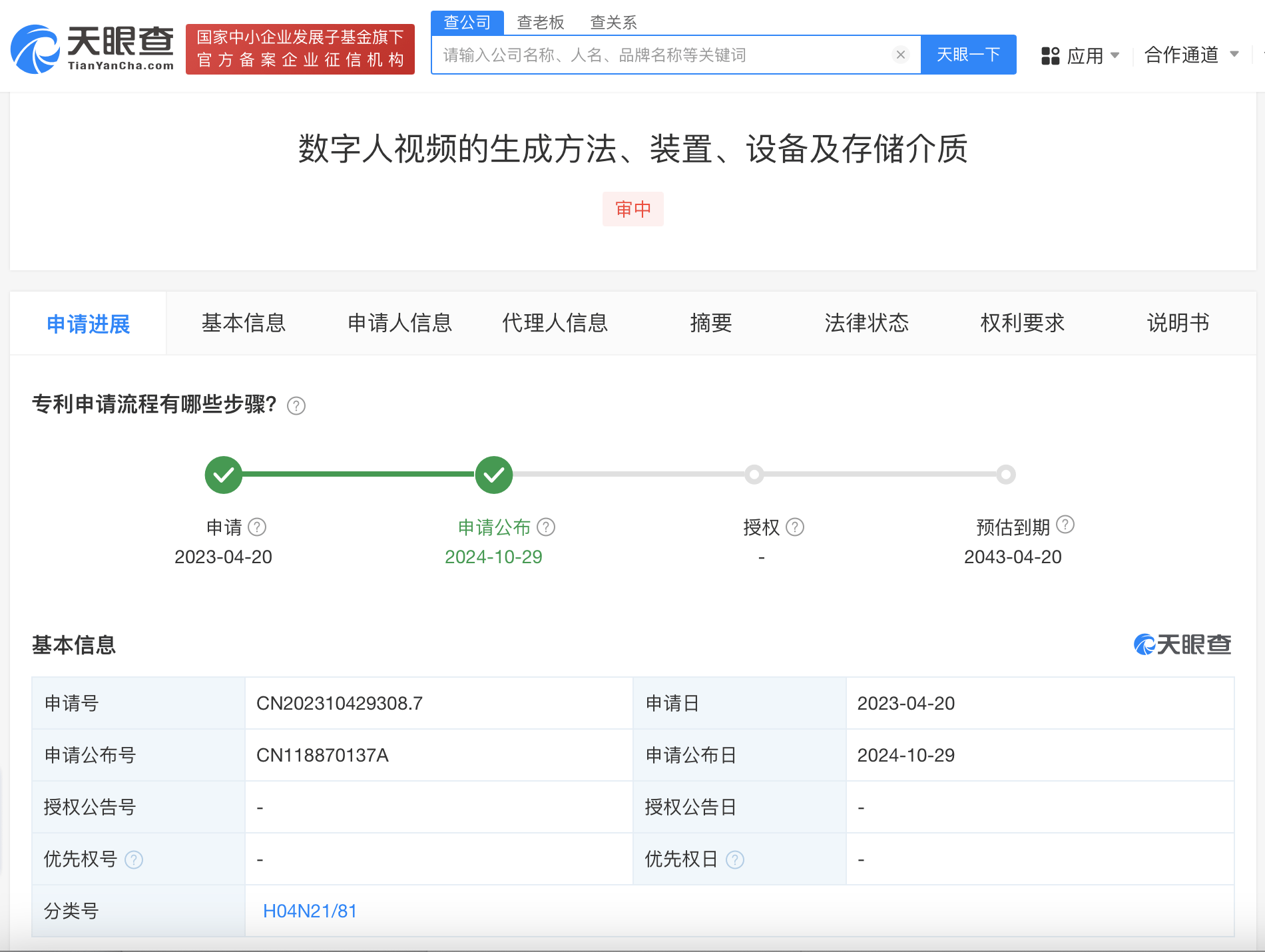Image resolution: width=1265 pixels, height=952 pixels.
Task: Select the 查老板 search tab
Action: tap(541, 23)
